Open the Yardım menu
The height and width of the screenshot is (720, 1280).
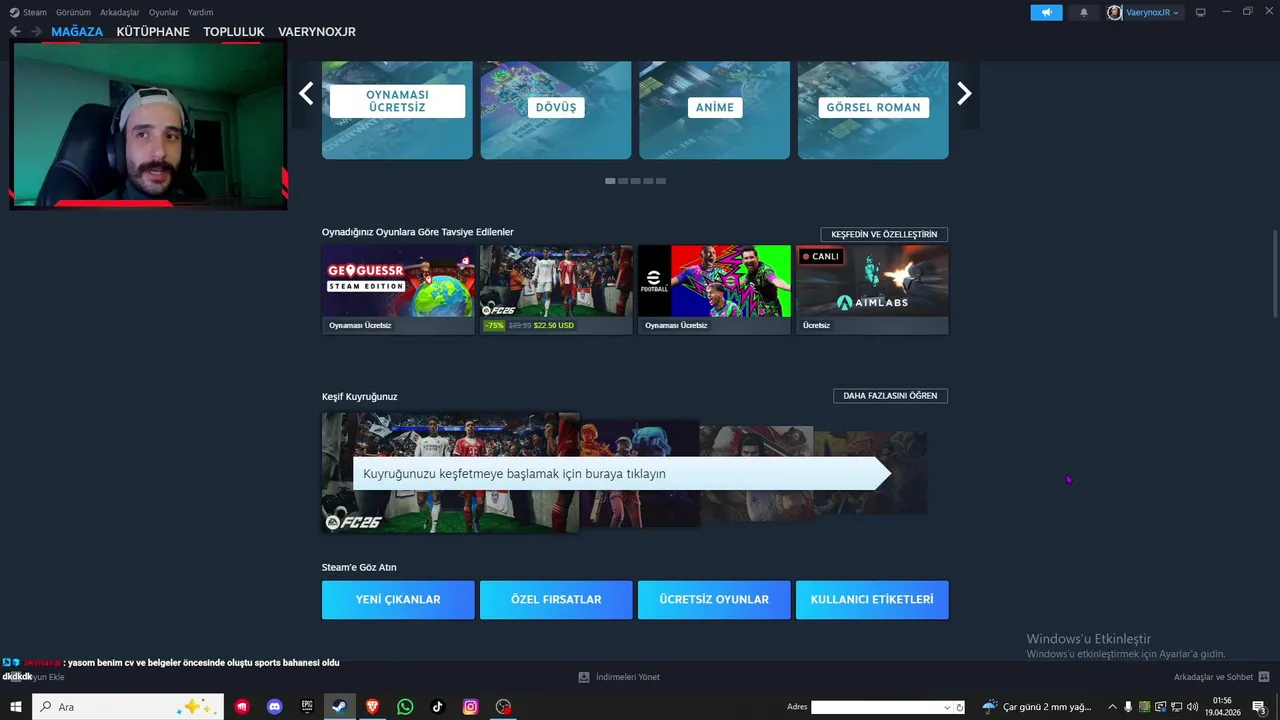coord(200,12)
